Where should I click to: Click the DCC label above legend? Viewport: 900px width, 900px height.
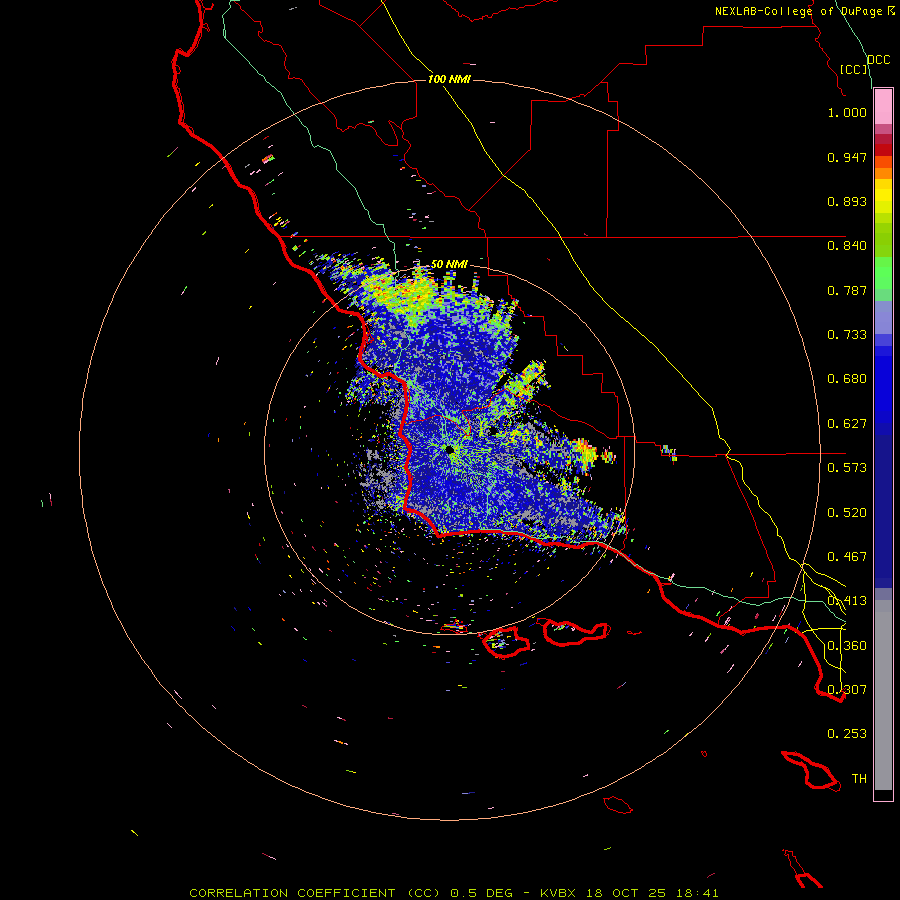click(878, 60)
